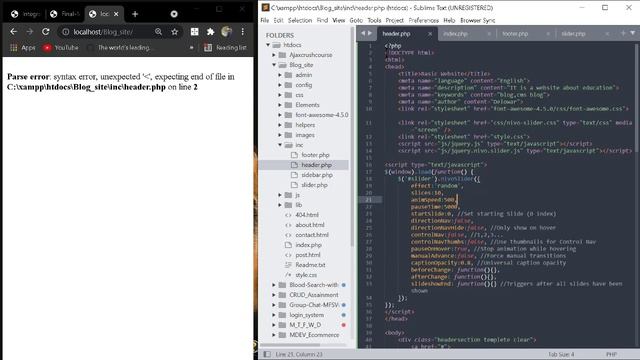Open Find menu
640x360 pixels.
click(x=322, y=20)
